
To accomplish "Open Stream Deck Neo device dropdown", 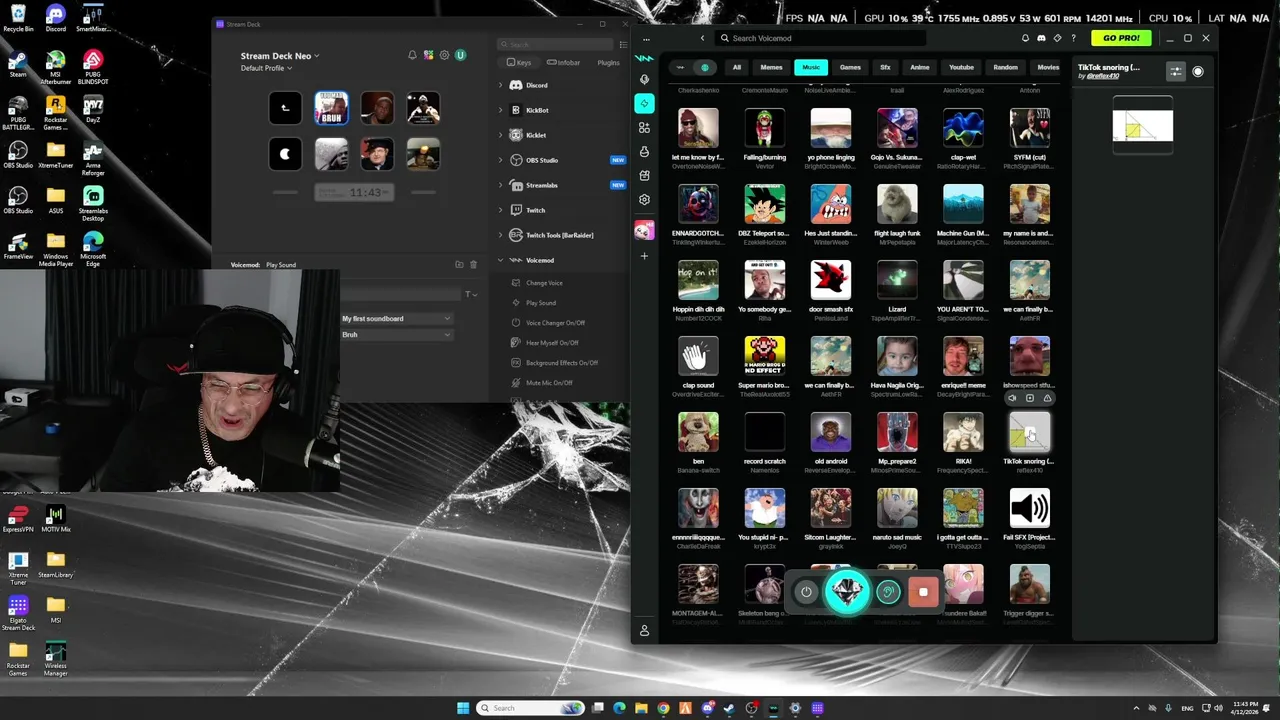I will (x=280, y=56).
